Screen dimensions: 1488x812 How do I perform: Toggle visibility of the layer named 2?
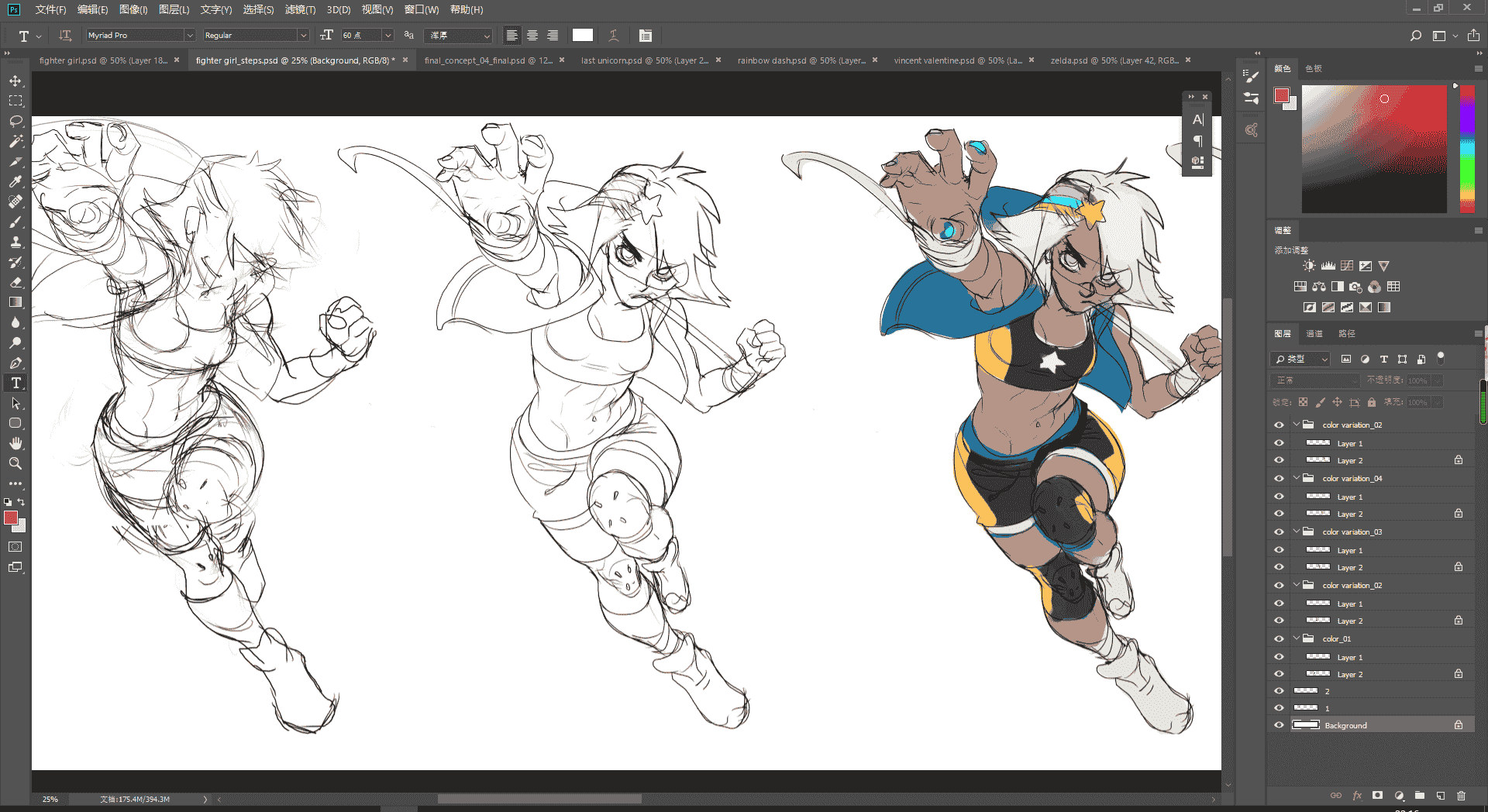(x=1279, y=691)
